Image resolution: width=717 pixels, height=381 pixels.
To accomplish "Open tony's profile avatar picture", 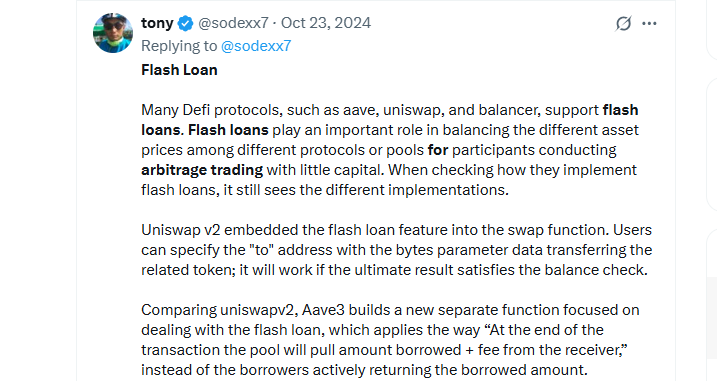I will click(113, 33).
